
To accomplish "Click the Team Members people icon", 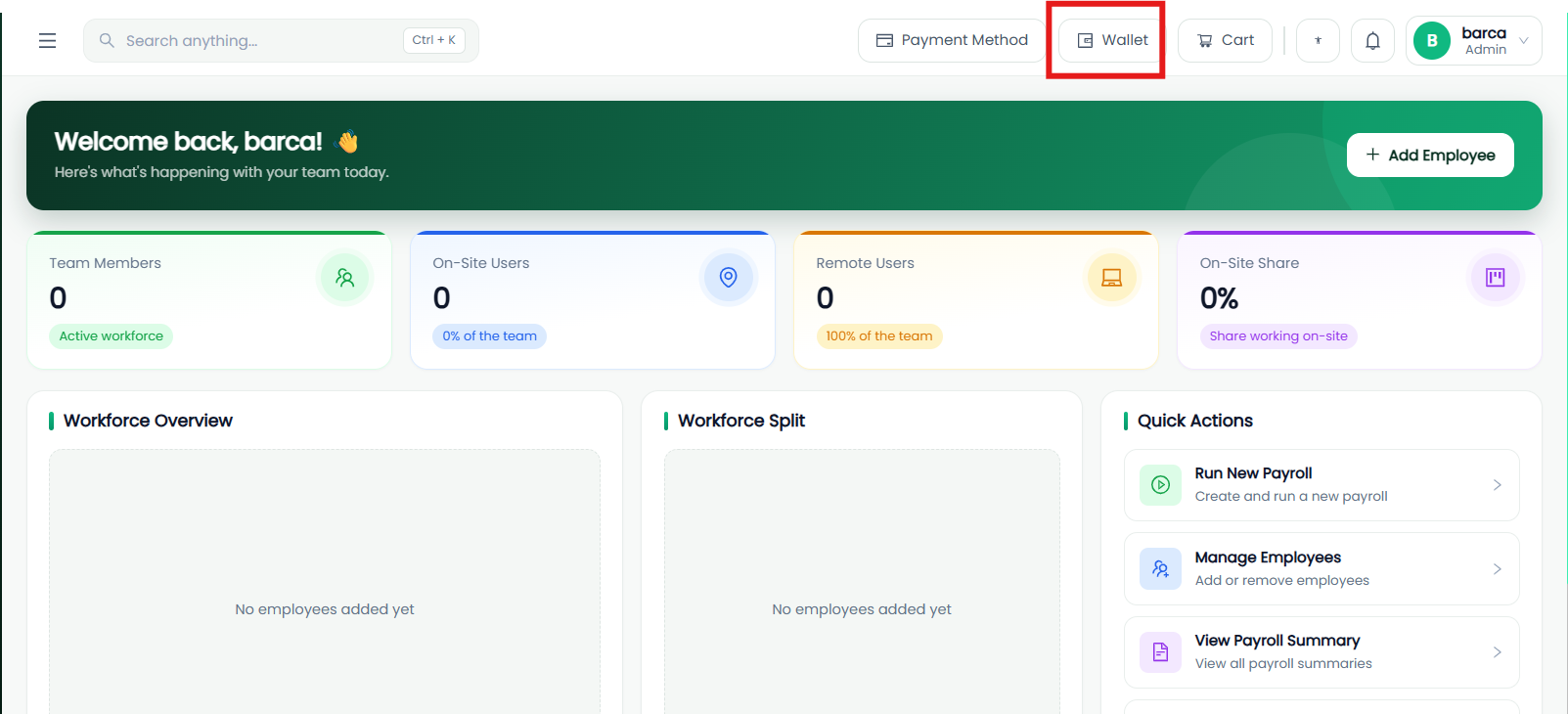I will 345,278.
